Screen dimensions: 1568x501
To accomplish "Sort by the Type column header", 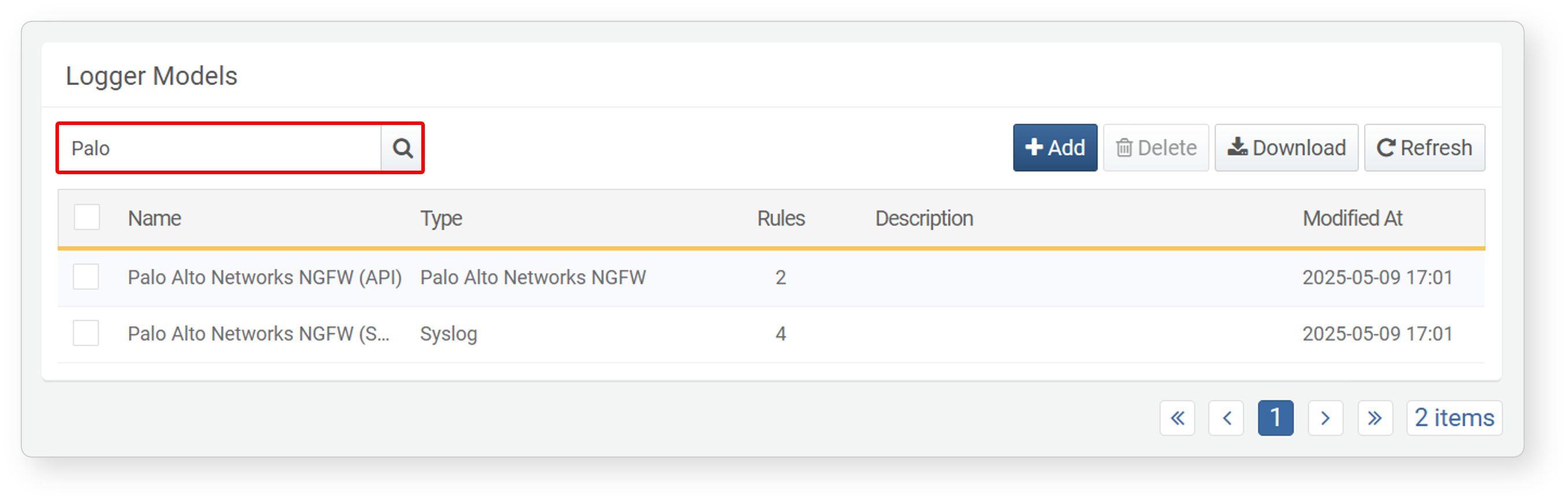I will [x=441, y=218].
